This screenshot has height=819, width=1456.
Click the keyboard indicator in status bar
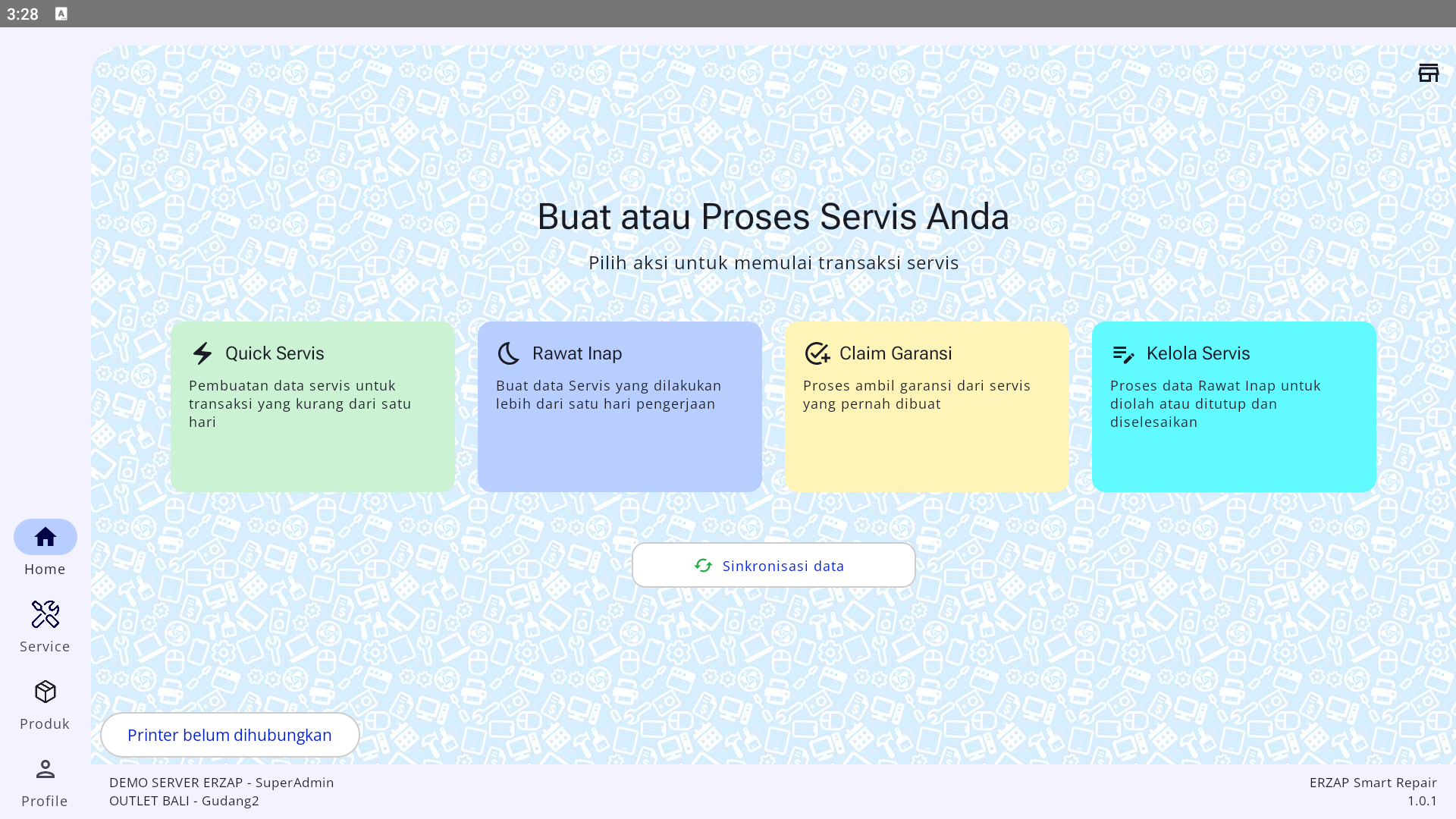(61, 14)
